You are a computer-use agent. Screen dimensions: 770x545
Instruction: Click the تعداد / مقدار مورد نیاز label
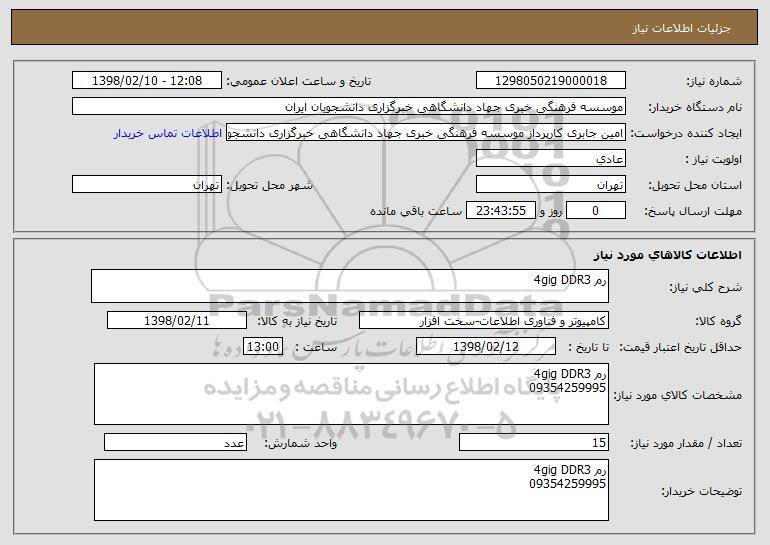coord(686,443)
